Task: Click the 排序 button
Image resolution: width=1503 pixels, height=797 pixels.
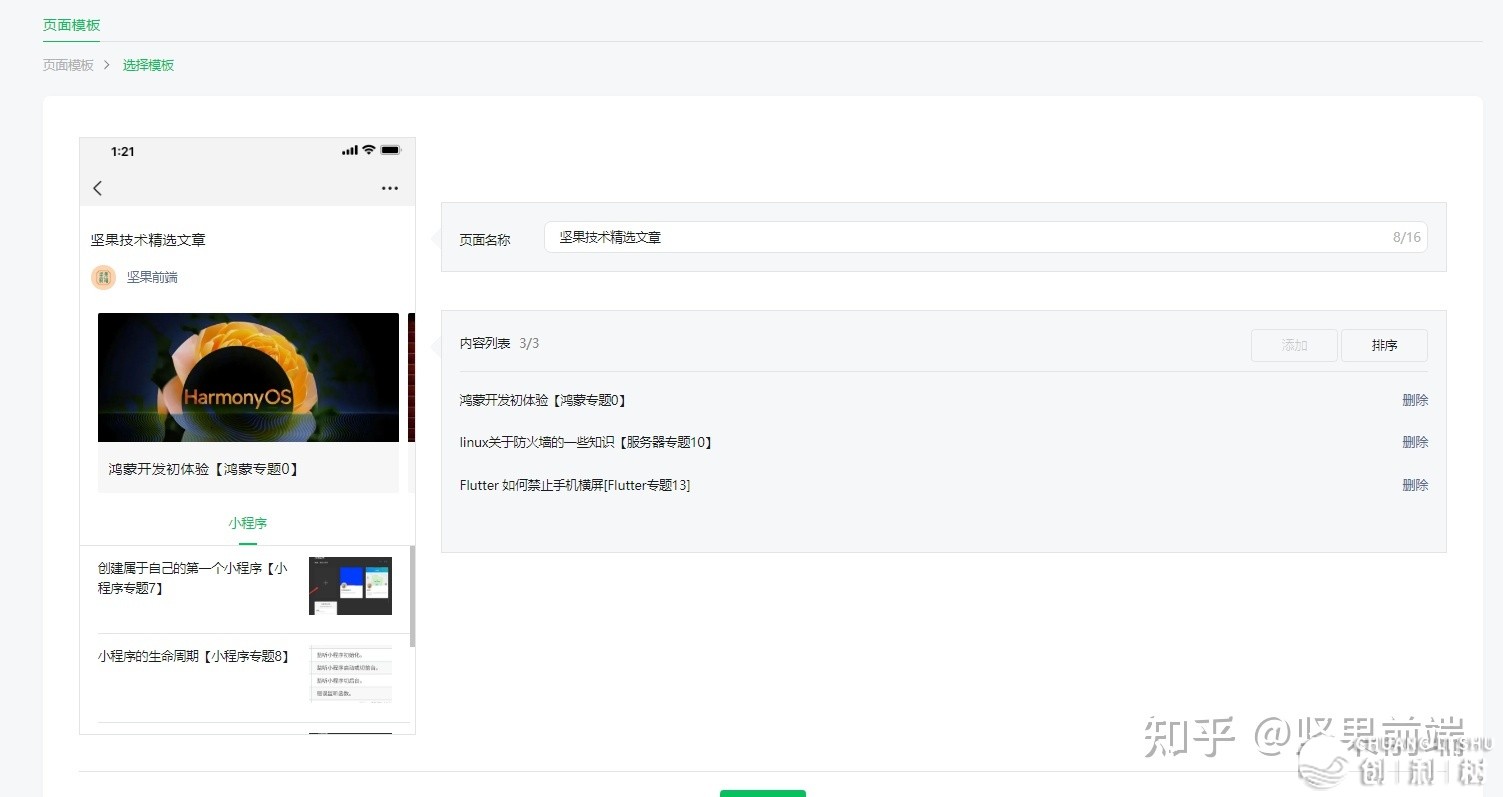Action: (x=1384, y=345)
